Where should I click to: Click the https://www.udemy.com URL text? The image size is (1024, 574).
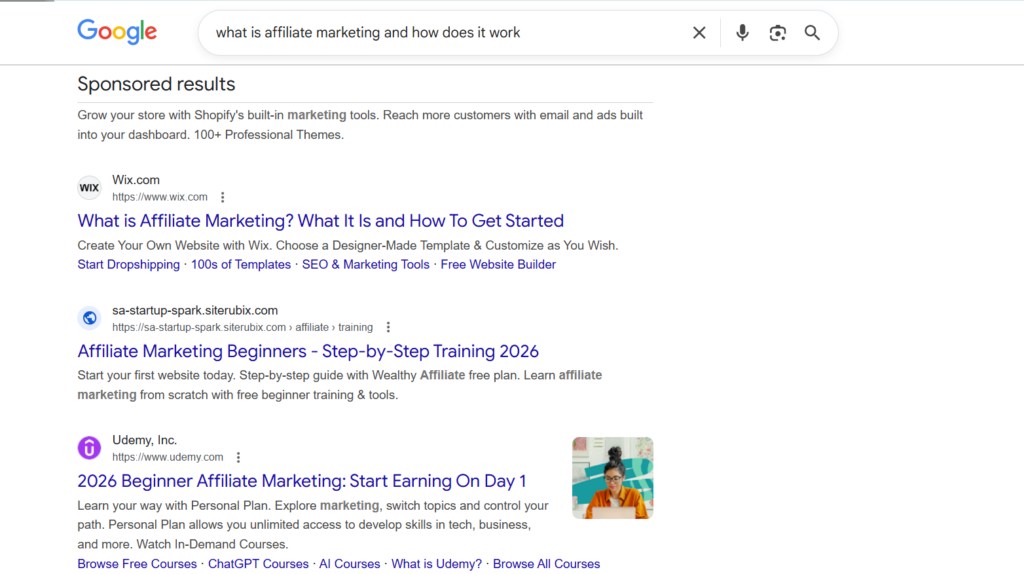click(167, 457)
